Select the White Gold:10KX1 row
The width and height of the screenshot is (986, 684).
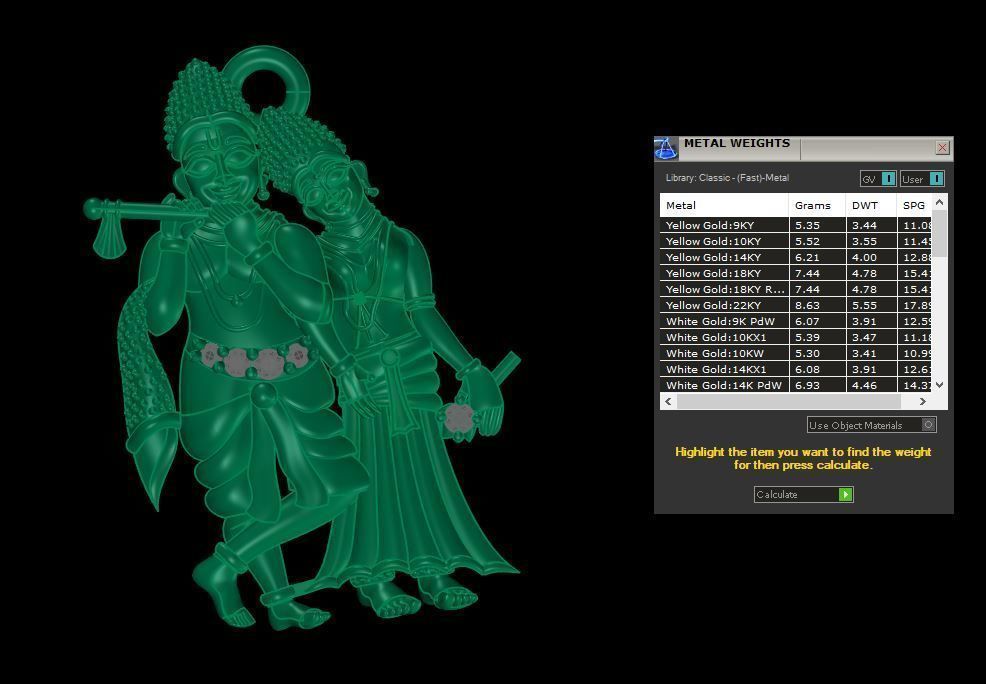coord(795,338)
